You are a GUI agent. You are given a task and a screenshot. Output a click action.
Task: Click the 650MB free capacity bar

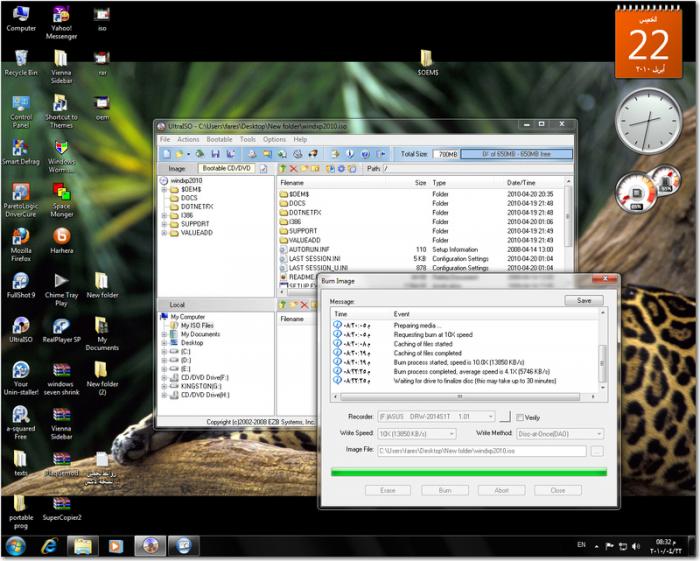click(517, 154)
